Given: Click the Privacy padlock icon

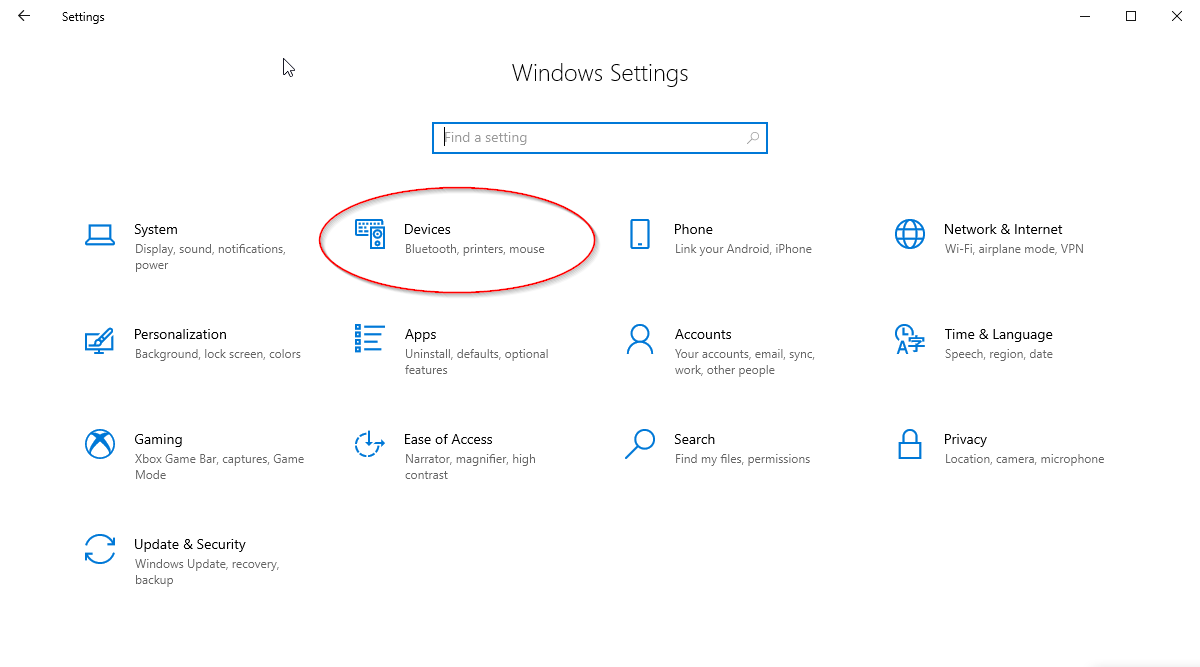Looking at the screenshot, I should [910, 444].
